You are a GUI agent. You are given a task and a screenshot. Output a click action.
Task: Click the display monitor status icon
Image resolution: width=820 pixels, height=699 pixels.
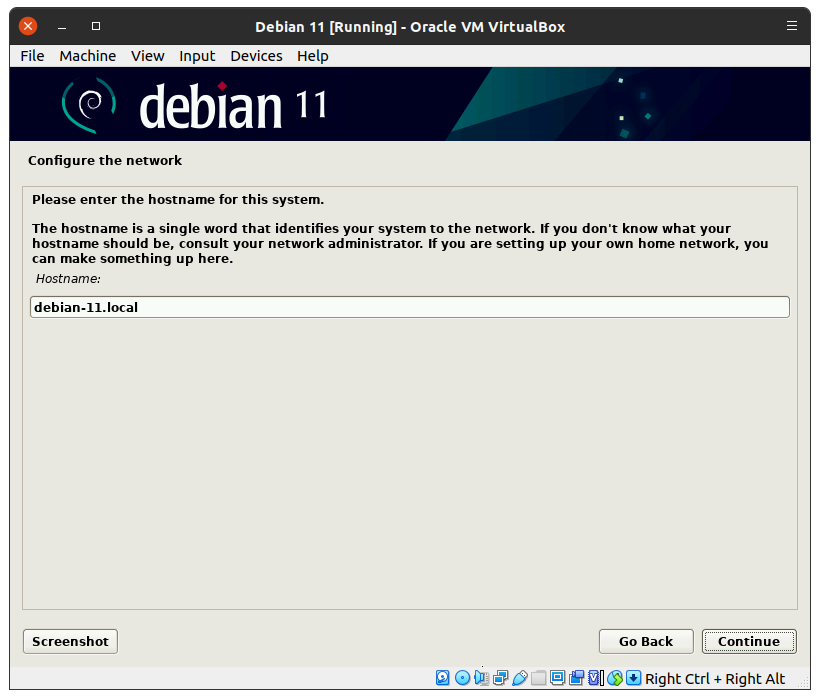click(x=557, y=679)
